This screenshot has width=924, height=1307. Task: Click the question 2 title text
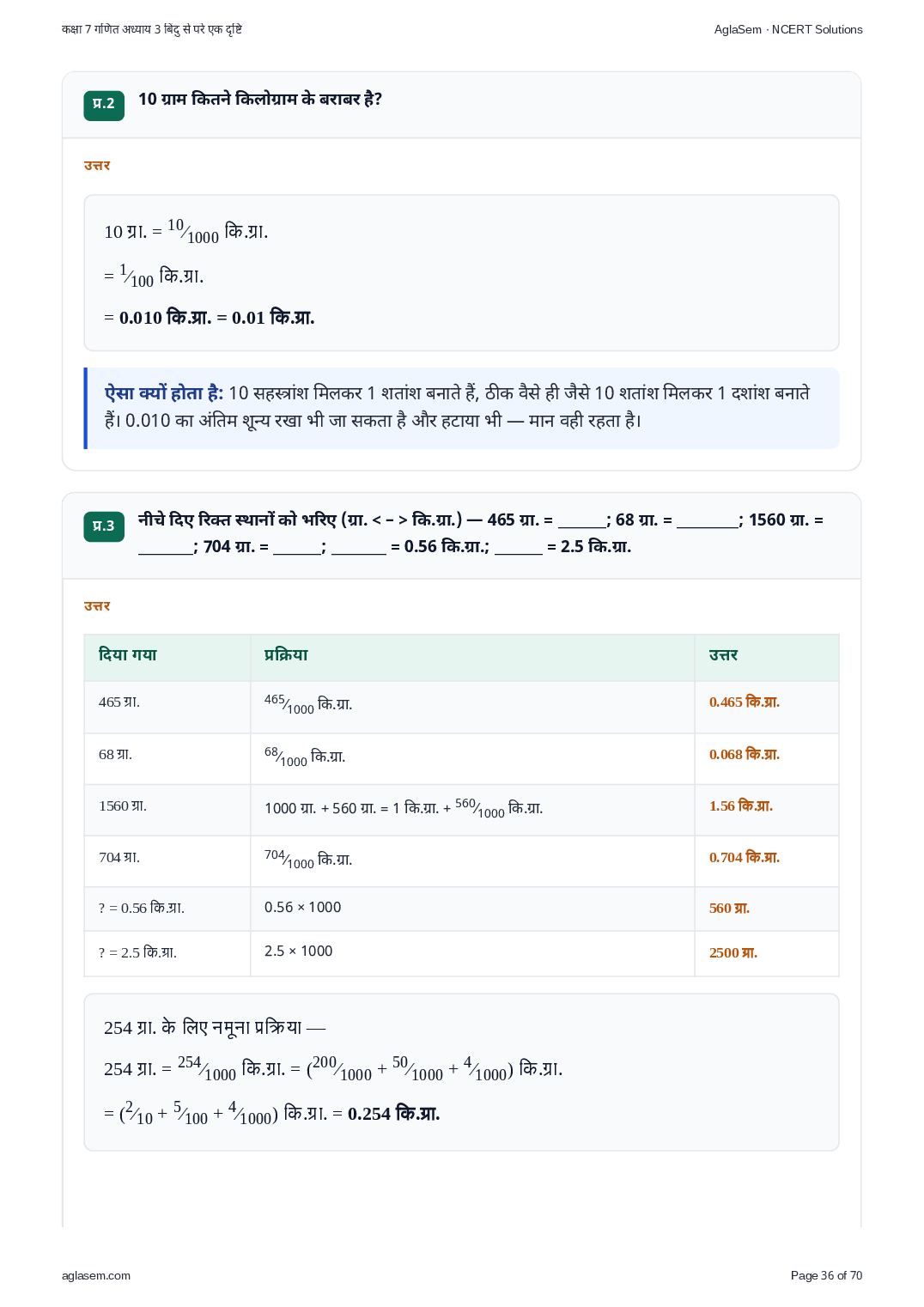260,100
